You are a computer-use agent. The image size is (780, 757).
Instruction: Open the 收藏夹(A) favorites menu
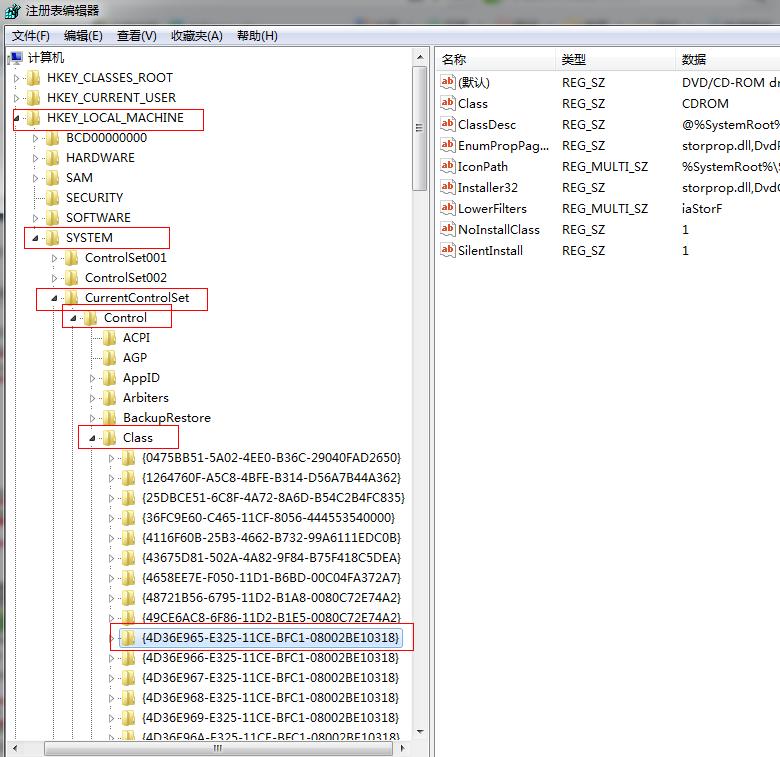click(196, 36)
